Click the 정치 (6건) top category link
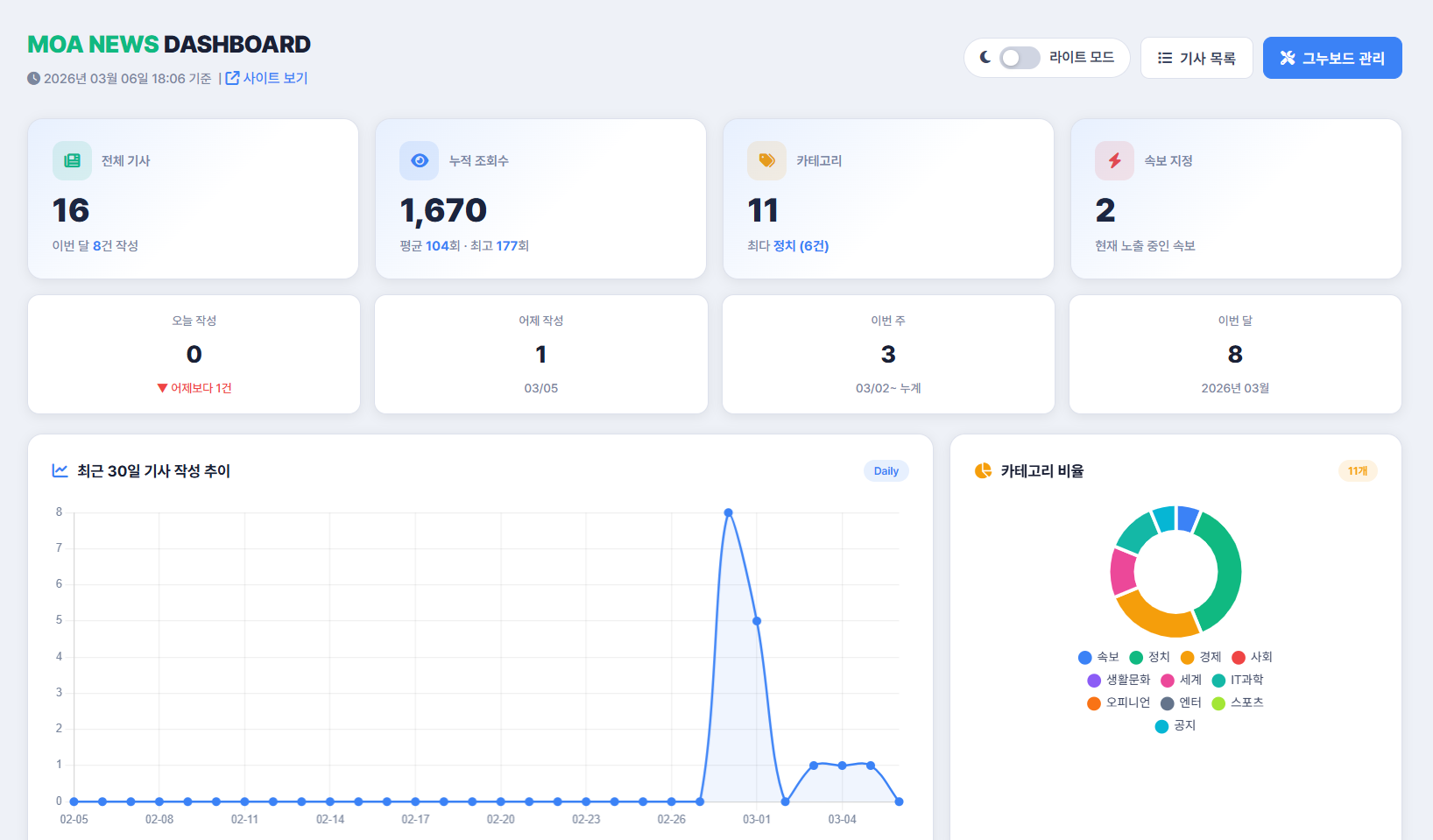1433x840 pixels. (x=801, y=246)
